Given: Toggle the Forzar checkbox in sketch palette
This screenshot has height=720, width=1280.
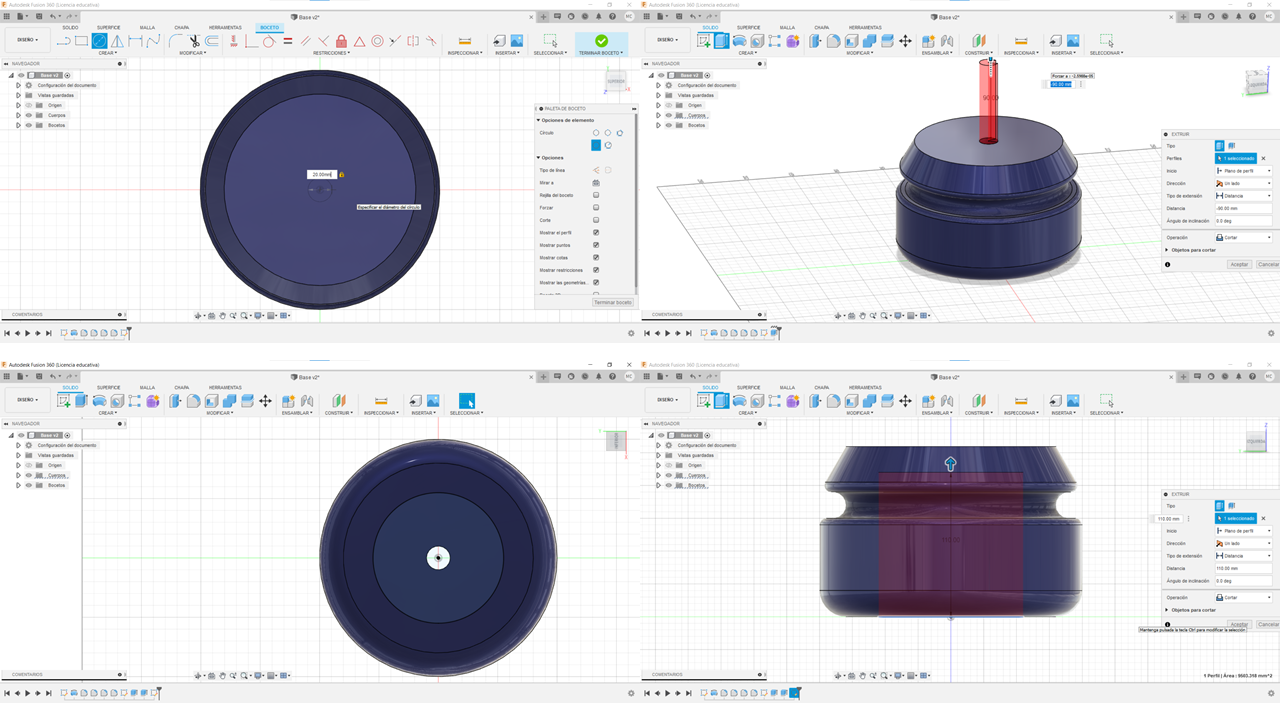Looking at the screenshot, I should click(596, 207).
